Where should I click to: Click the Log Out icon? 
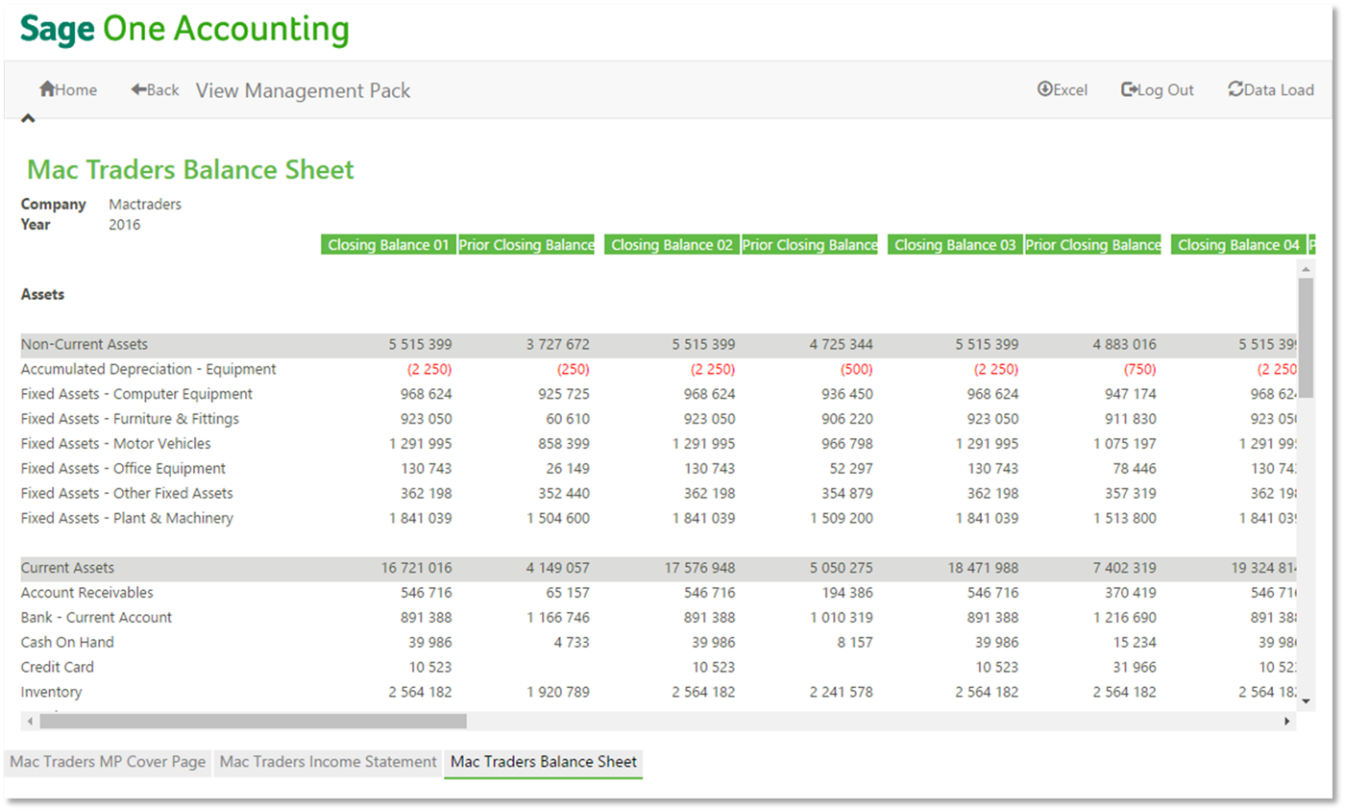point(1129,89)
